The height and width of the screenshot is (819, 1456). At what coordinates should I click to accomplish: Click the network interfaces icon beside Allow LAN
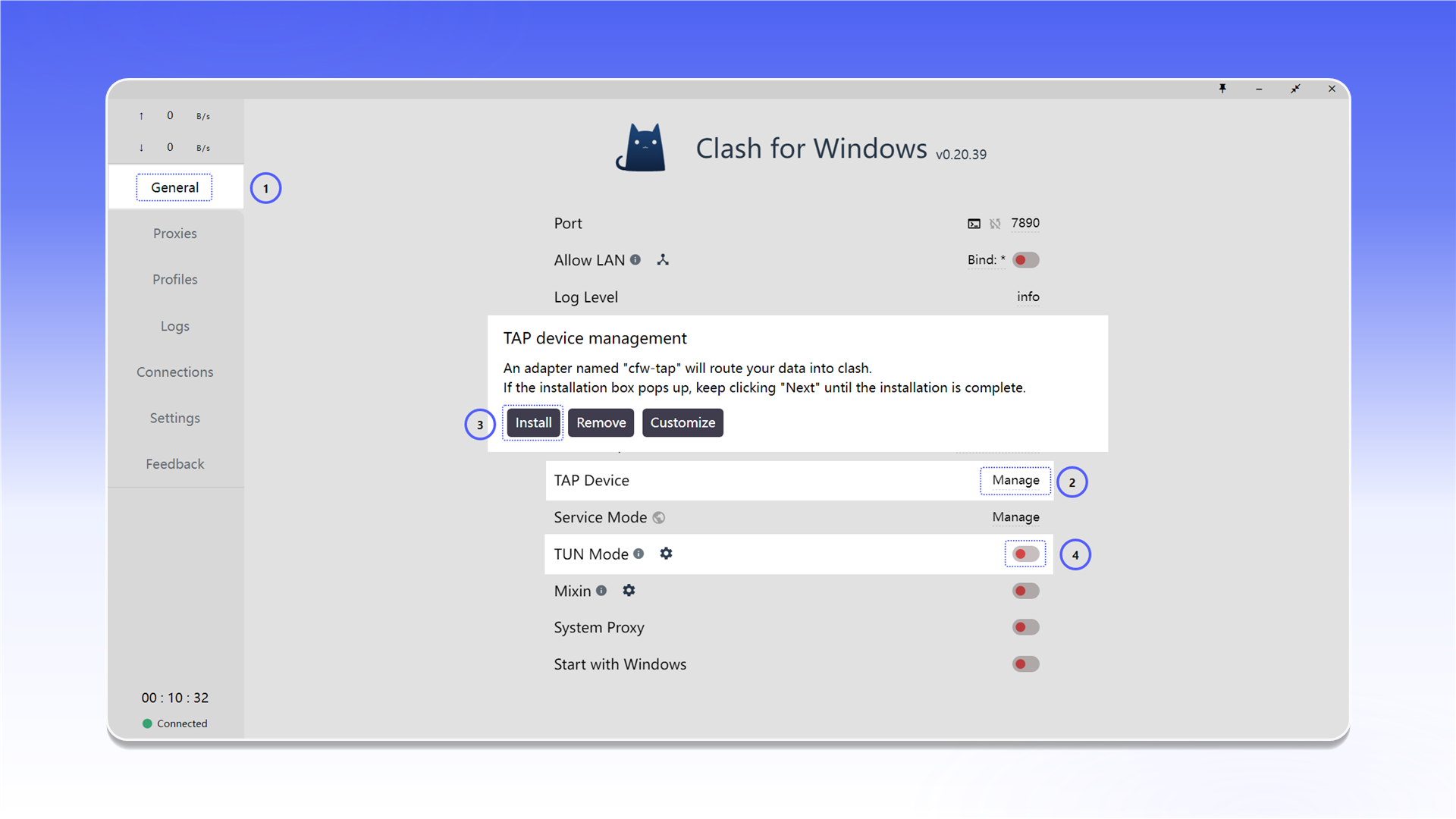pos(663,259)
